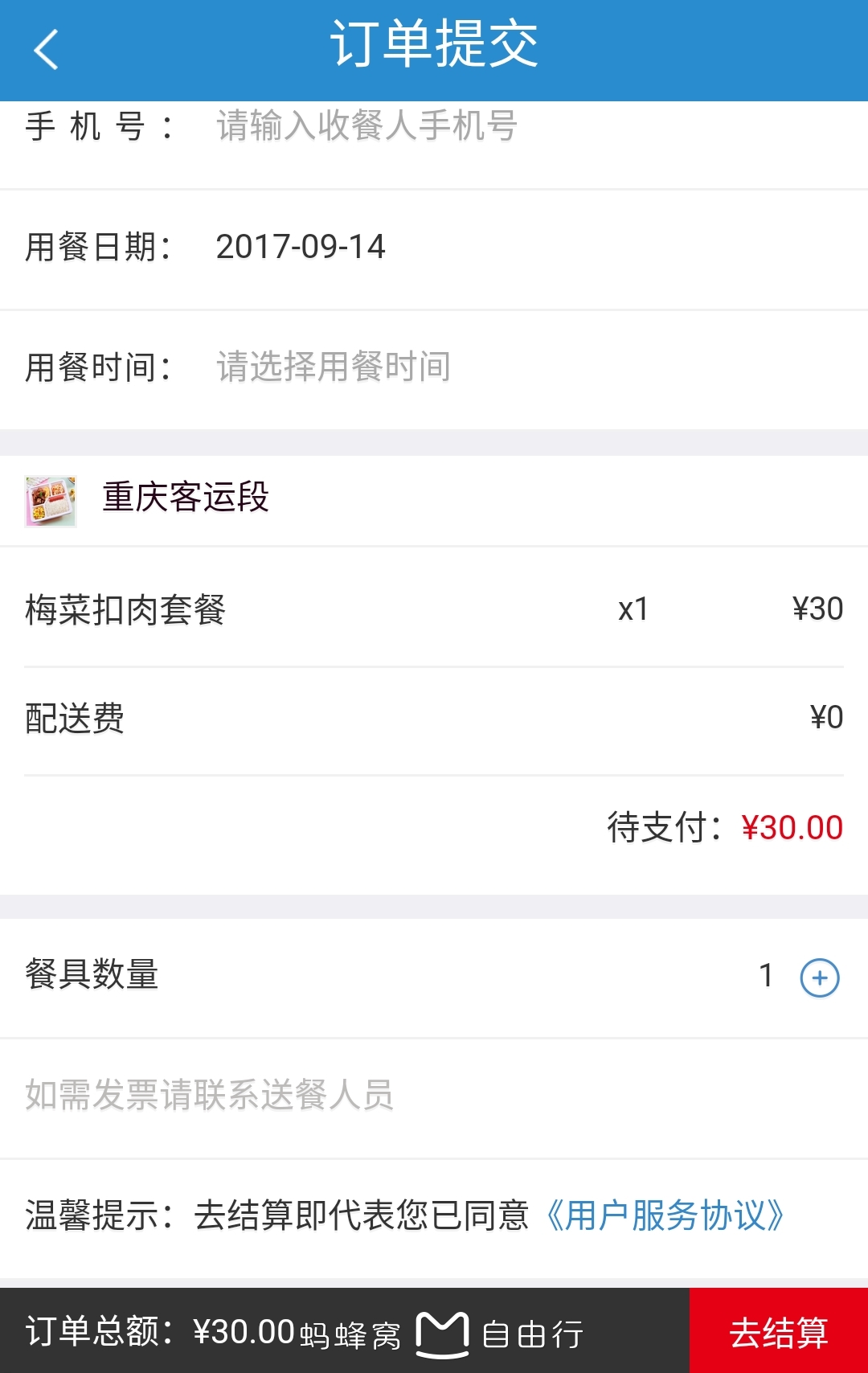Image resolution: width=868 pixels, height=1373 pixels.
Task: Tap the 订单提交 page title
Action: (434, 44)
